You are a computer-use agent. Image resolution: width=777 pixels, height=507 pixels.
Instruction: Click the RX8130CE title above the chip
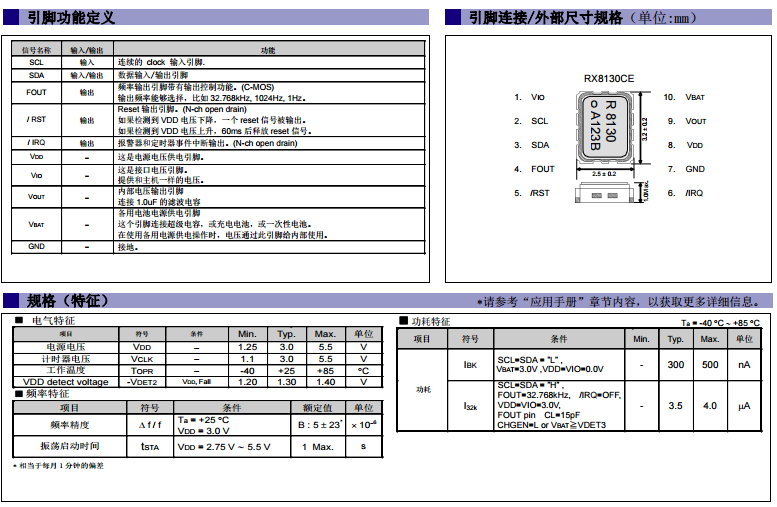pyautogui.click(x=609, y=78)
